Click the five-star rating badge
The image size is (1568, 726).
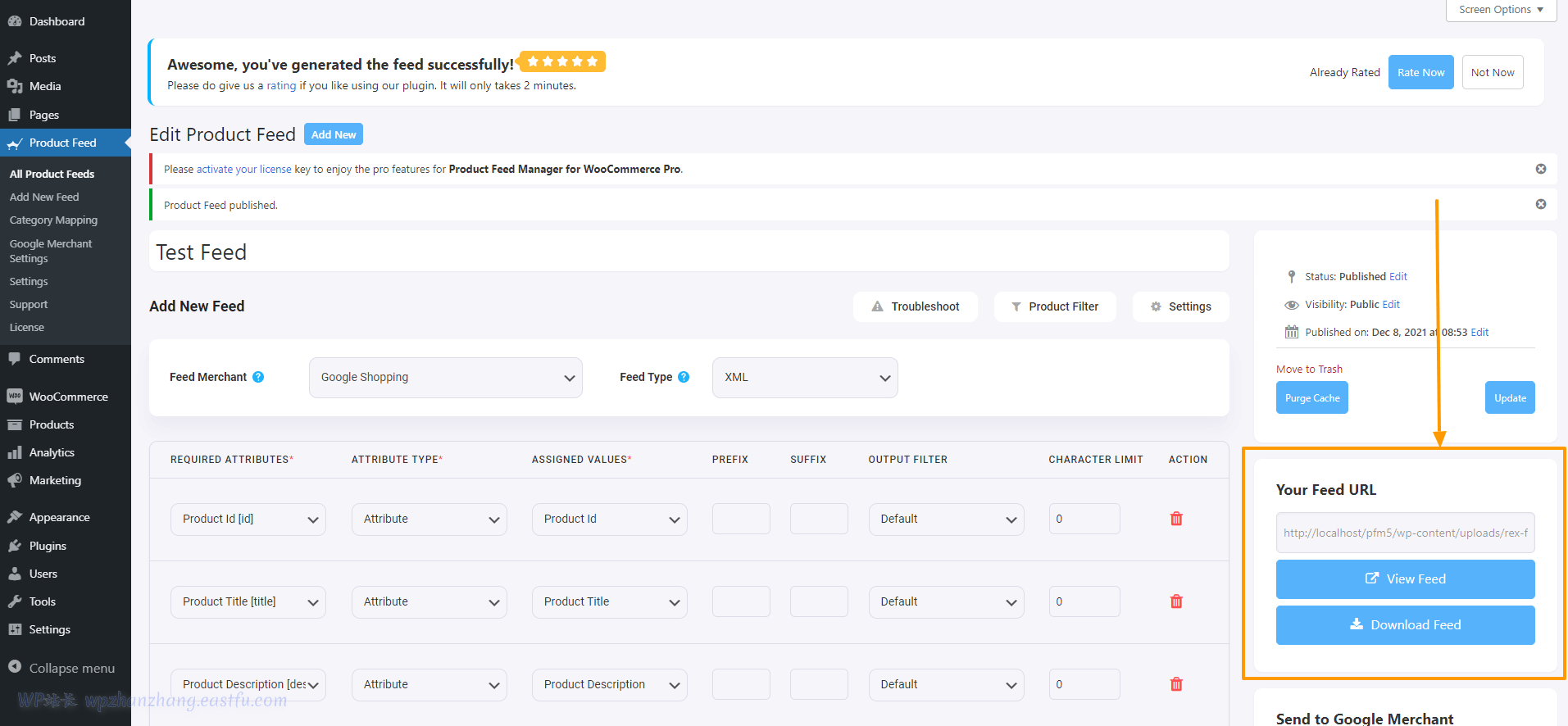562,61
